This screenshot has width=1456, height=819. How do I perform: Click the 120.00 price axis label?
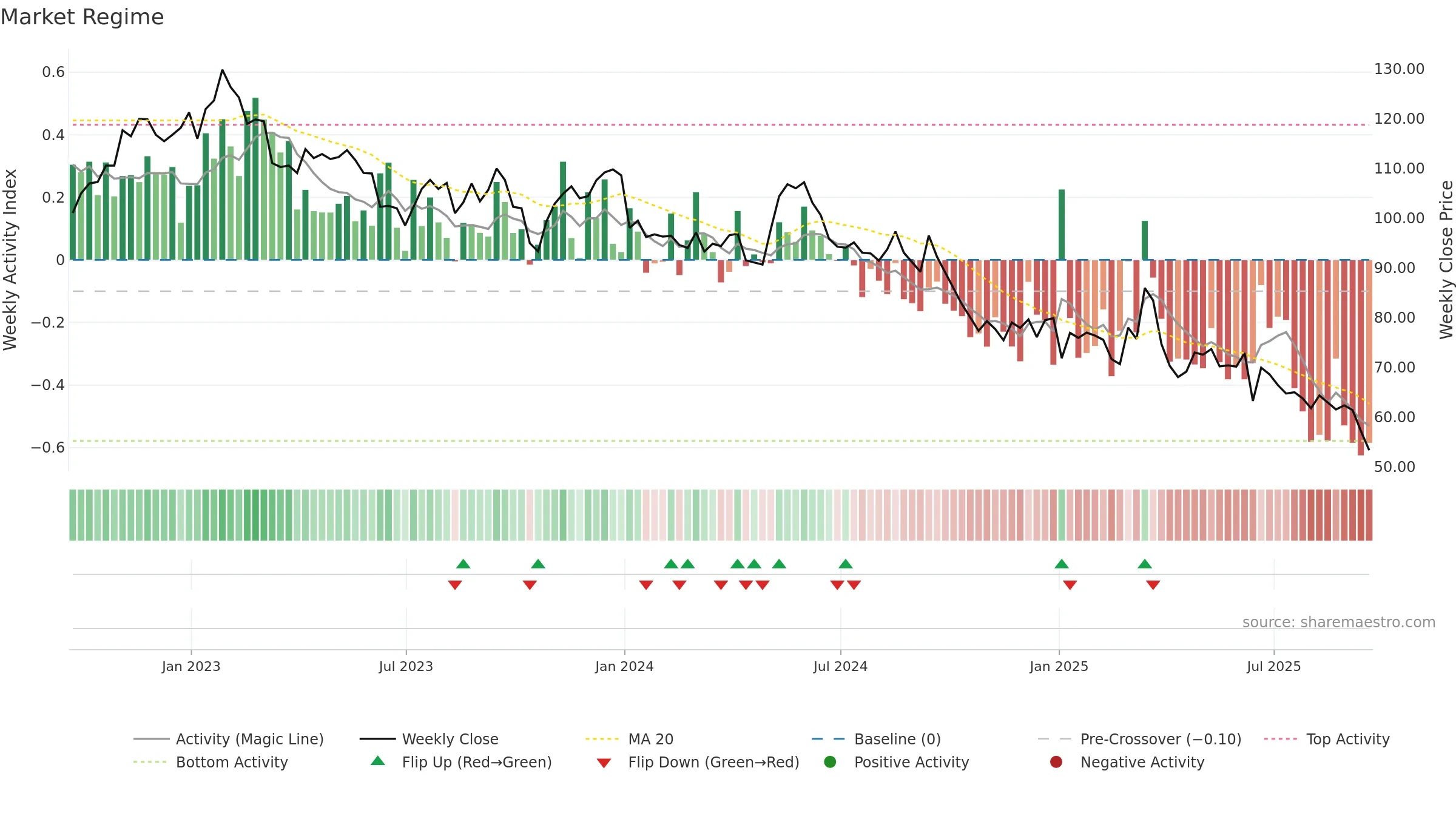pyautogui.click(x=1399, y=119)
